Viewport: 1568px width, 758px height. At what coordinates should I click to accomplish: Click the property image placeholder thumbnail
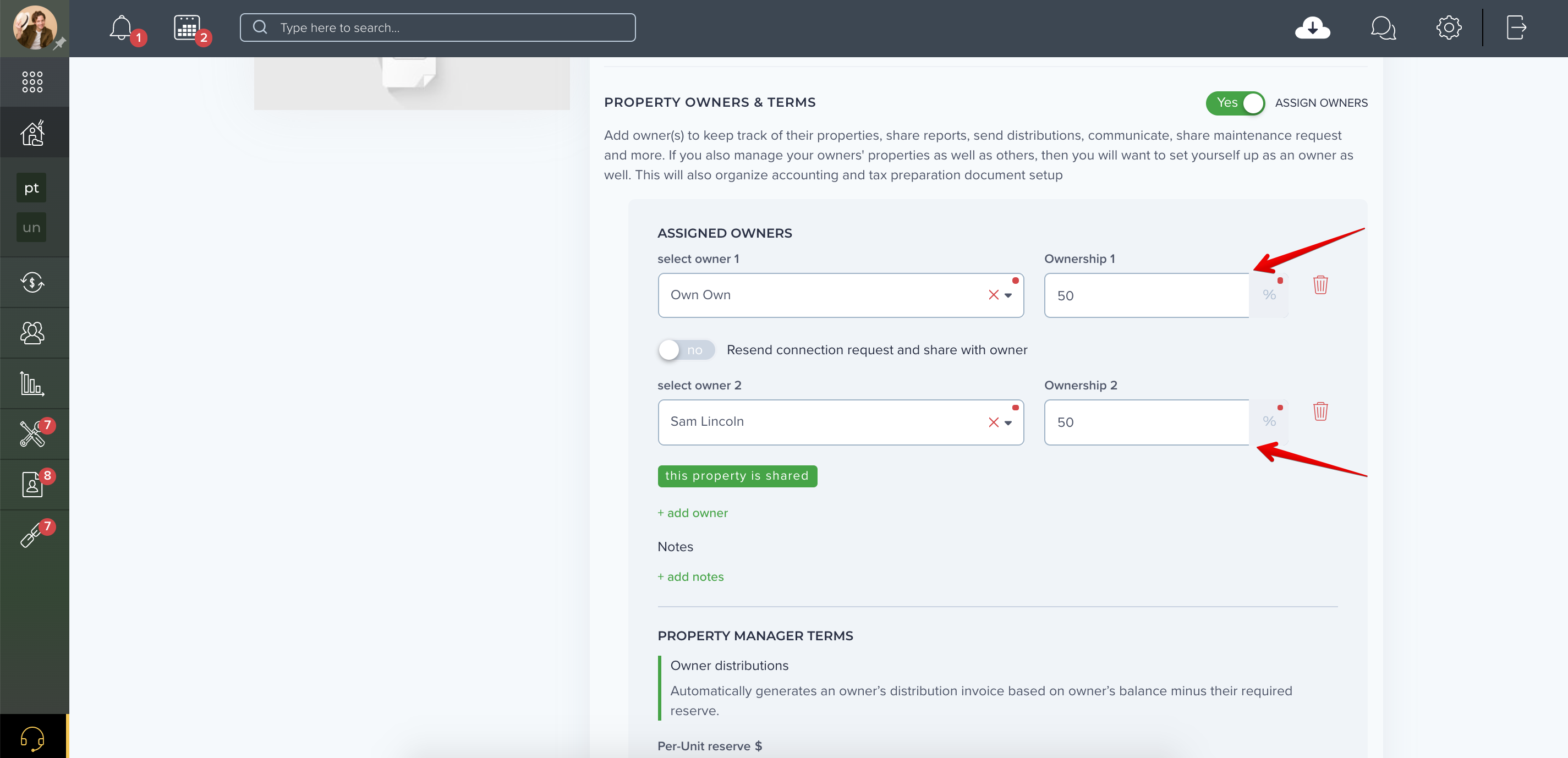click(412, 84)
